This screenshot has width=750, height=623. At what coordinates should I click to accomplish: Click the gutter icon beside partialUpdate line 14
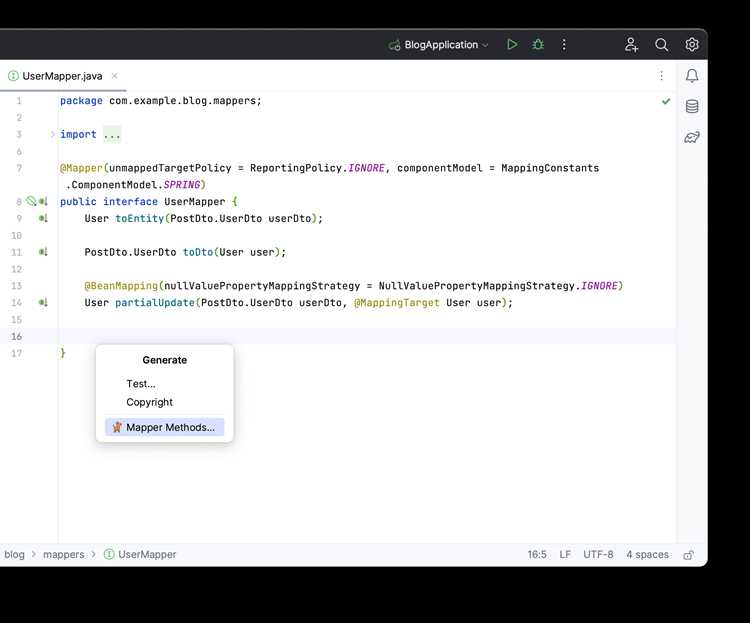(x=43, y=302)
